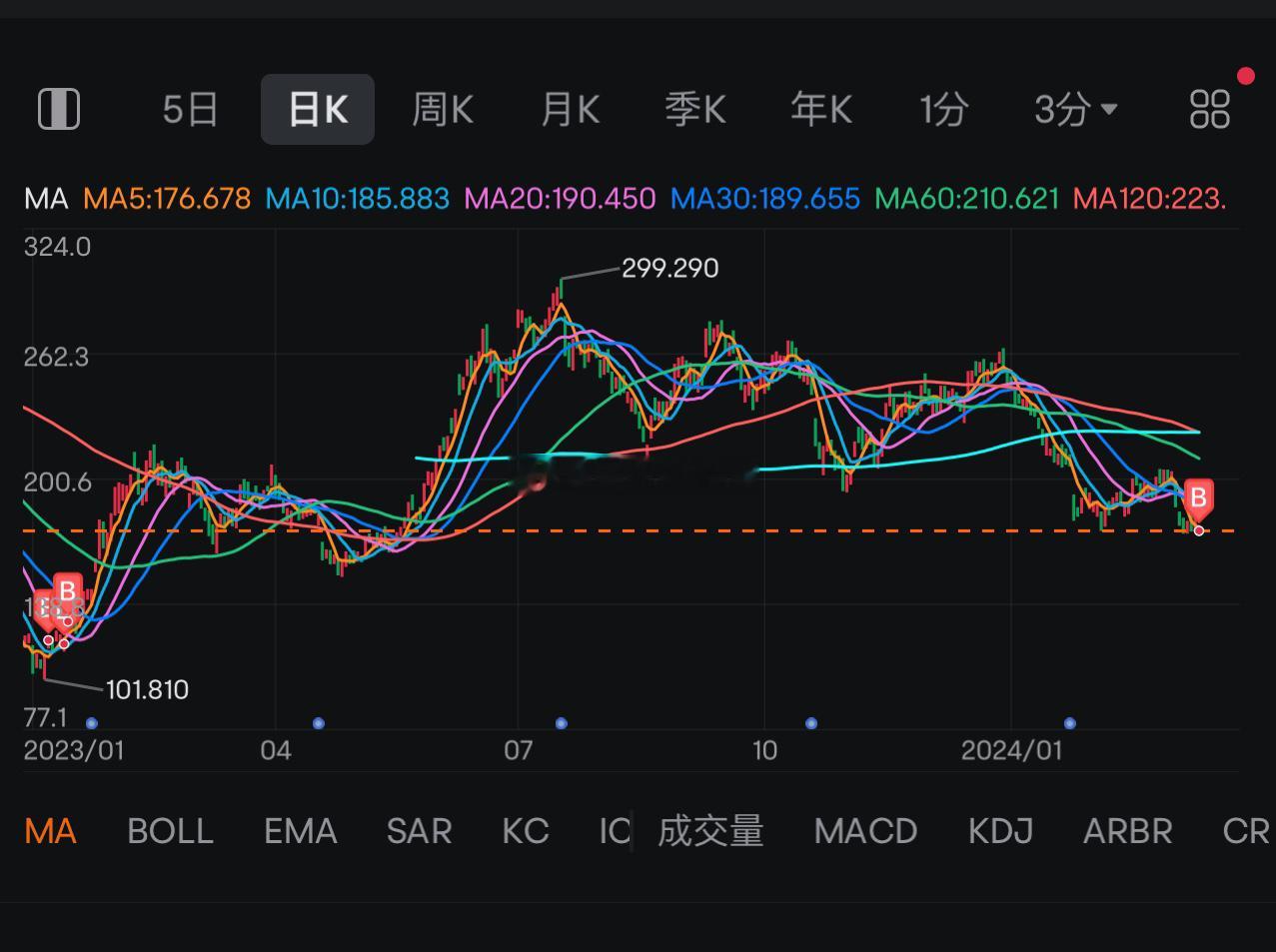The width and height of the screenshot is (1276, 952).
Task: Click the 200.6 price axis label
Action: pyautogui.click(x=57, y=481)
